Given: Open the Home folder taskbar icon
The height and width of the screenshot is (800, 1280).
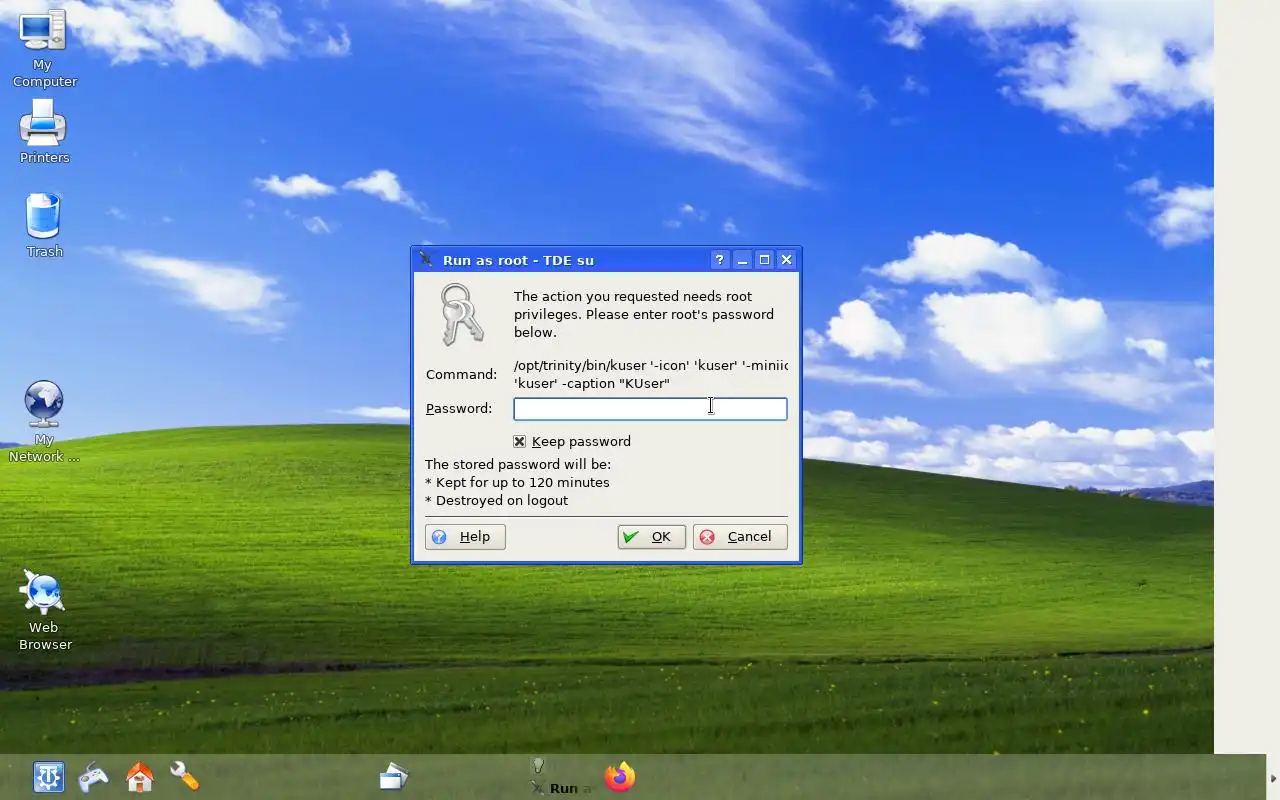Looking at the screenshot, I should (140, 777).
